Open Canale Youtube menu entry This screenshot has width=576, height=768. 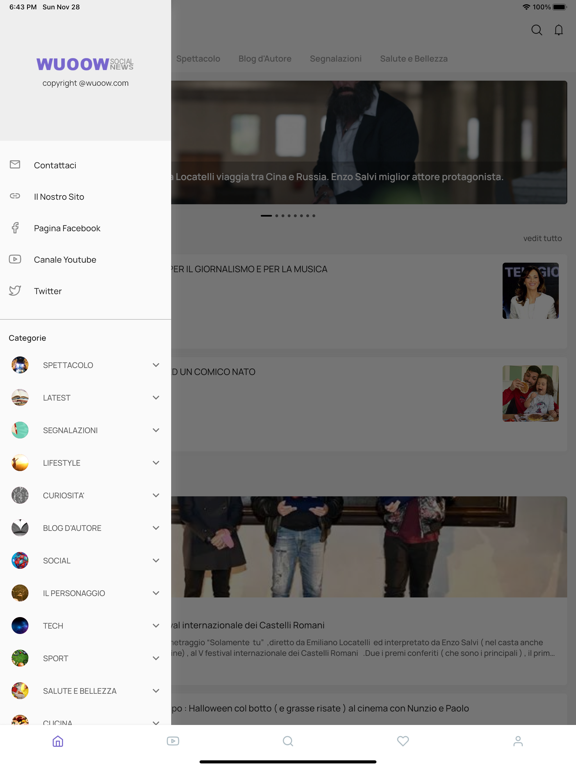click(85, 259)
